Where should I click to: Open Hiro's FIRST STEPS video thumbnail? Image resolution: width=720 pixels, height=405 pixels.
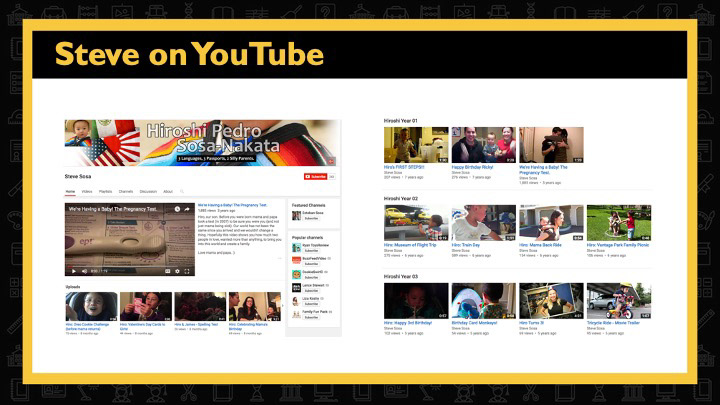pyautogui.click(x=416, y=145)
